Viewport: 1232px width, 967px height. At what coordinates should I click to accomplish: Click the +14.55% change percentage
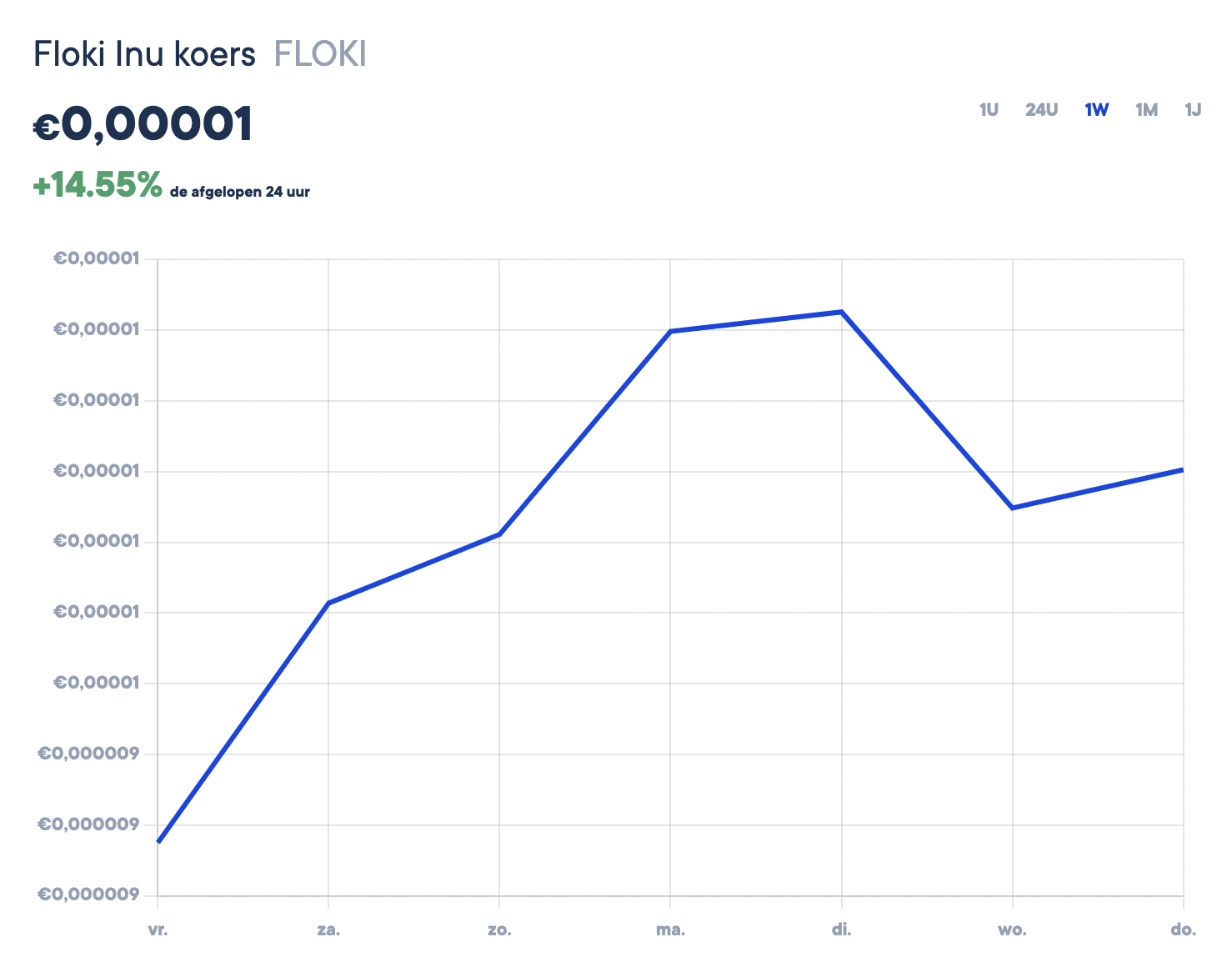pyautogui.click(x=98, y=185)
